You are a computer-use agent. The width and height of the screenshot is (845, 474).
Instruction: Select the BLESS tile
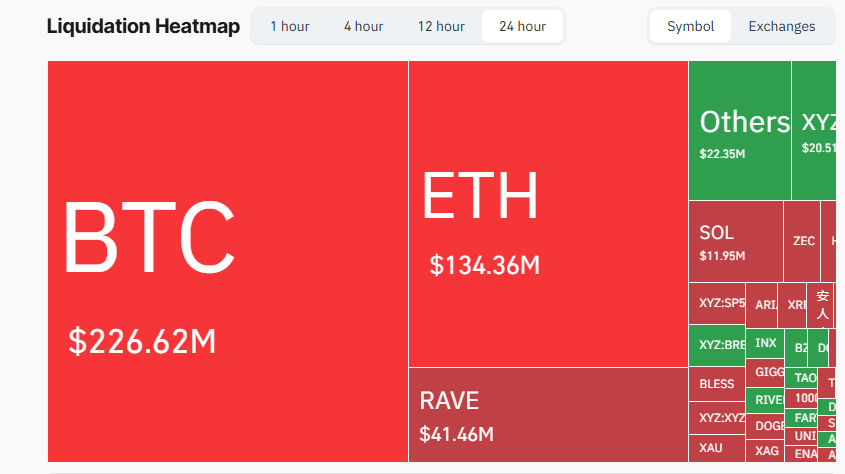[x=717, y=384]
